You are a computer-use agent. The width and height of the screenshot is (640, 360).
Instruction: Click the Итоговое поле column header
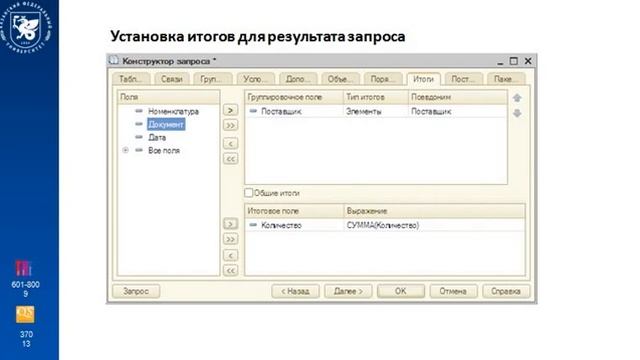(294, 211)
